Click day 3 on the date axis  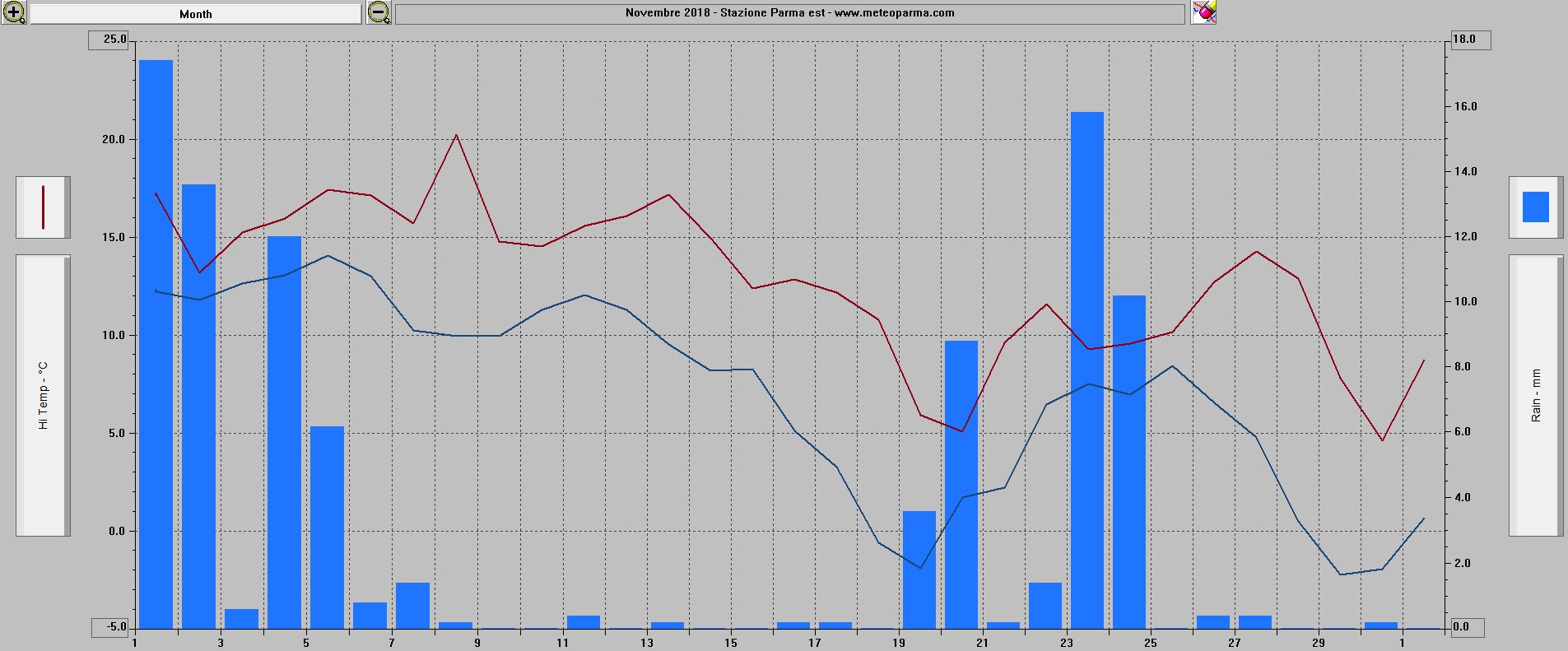[x=221, y=643]
